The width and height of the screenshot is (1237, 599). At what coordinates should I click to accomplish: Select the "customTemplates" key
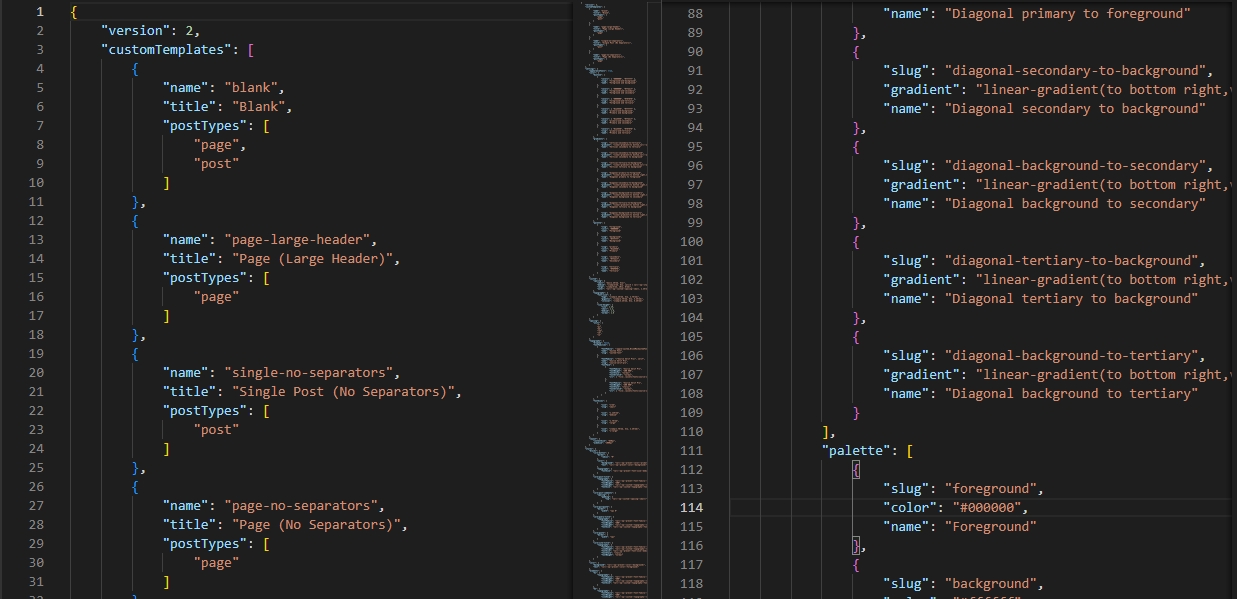[x=166, y=49]
